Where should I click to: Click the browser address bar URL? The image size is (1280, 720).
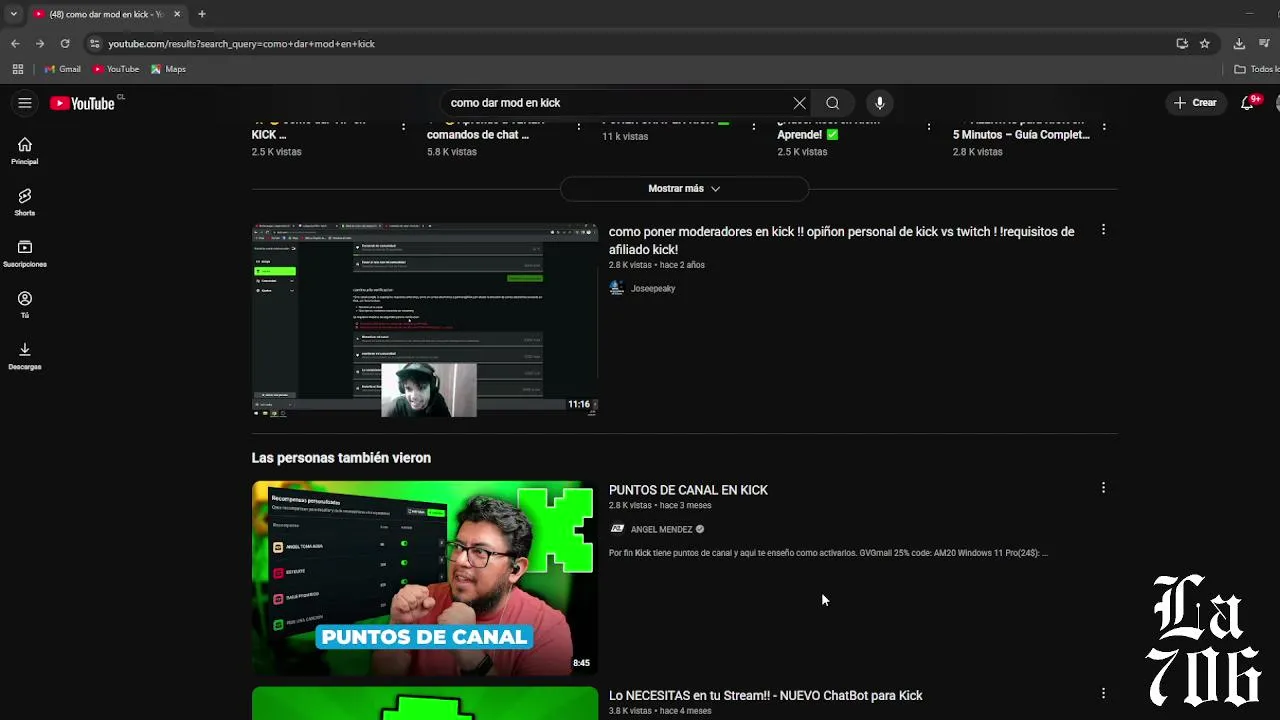point(242,44)
